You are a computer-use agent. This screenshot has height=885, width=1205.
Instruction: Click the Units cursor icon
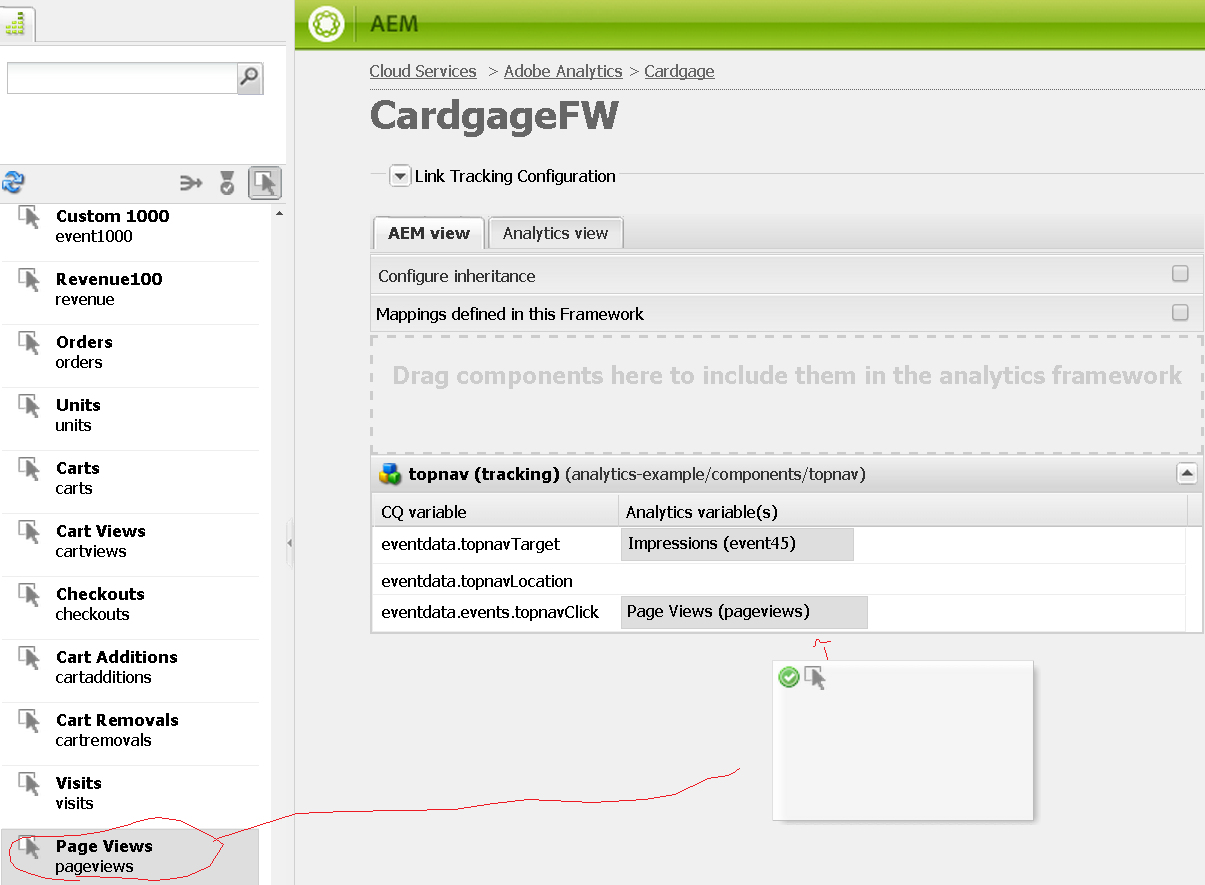[x=29, y=406]
